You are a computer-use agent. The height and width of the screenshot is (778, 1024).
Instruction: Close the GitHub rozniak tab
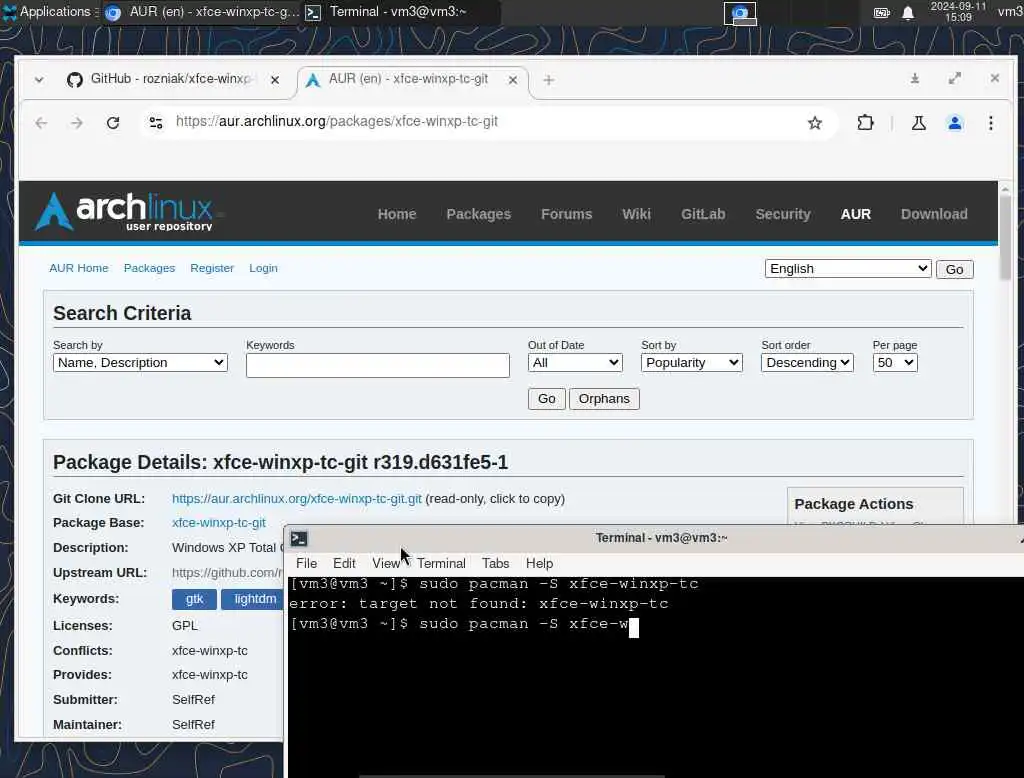(x=275, y=80)
